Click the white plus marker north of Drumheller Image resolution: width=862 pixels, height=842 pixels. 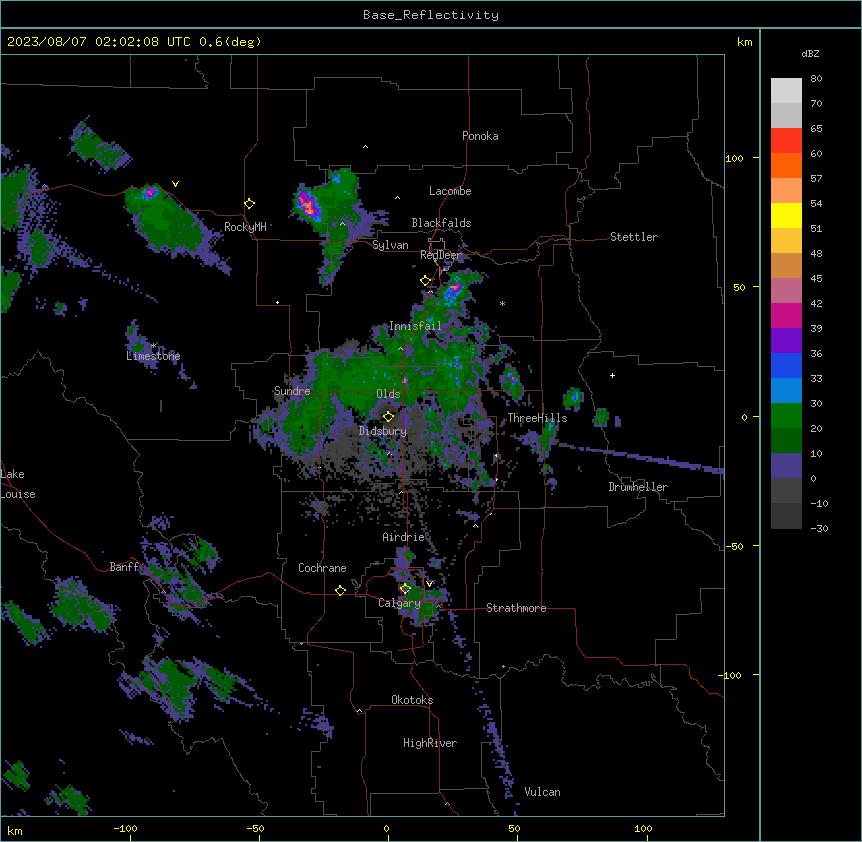(612, 375)
